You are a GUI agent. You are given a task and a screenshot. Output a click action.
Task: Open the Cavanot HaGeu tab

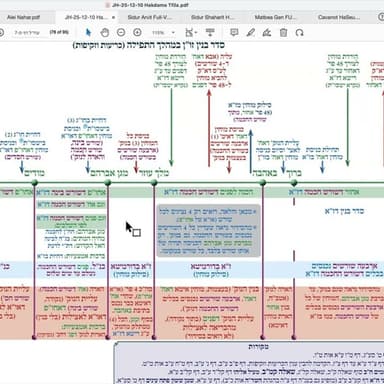pos(339,17)
